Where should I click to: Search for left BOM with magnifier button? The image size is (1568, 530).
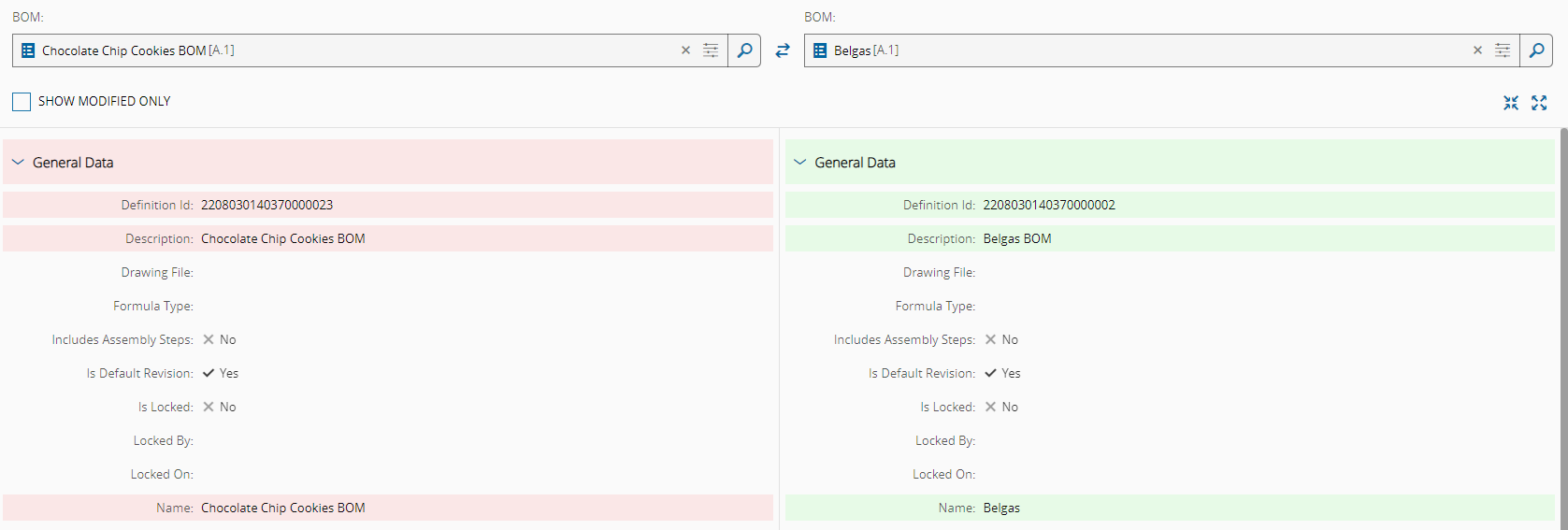coord(744,50)
